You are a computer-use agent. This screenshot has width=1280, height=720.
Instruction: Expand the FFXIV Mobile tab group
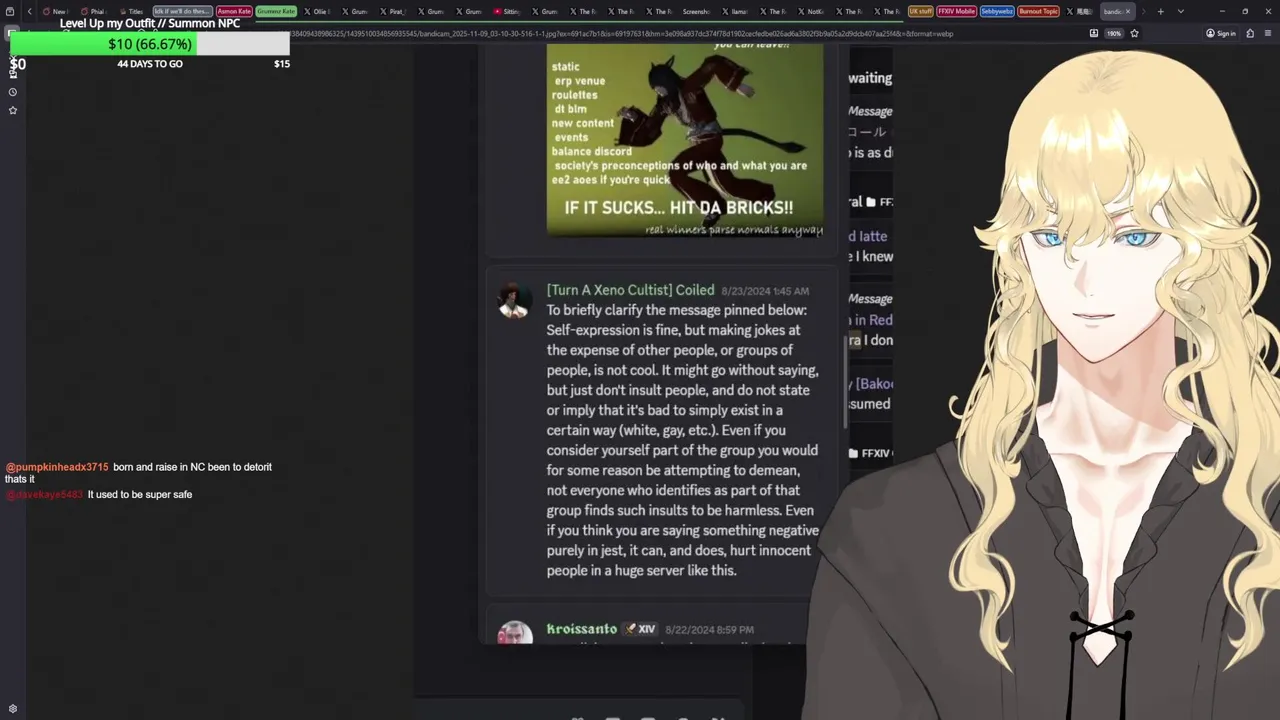click(x=956, y=11)
